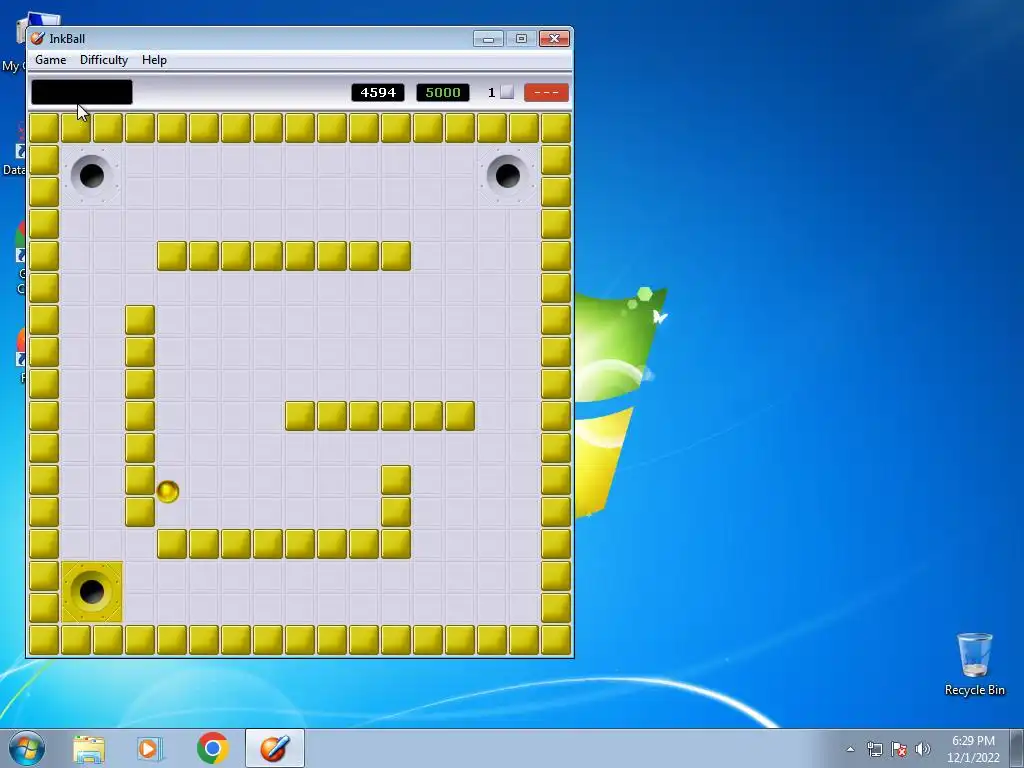Click the volume speaker icon in the tray
The height and width of the screenshot is (768, 1024).
[923, 749]
